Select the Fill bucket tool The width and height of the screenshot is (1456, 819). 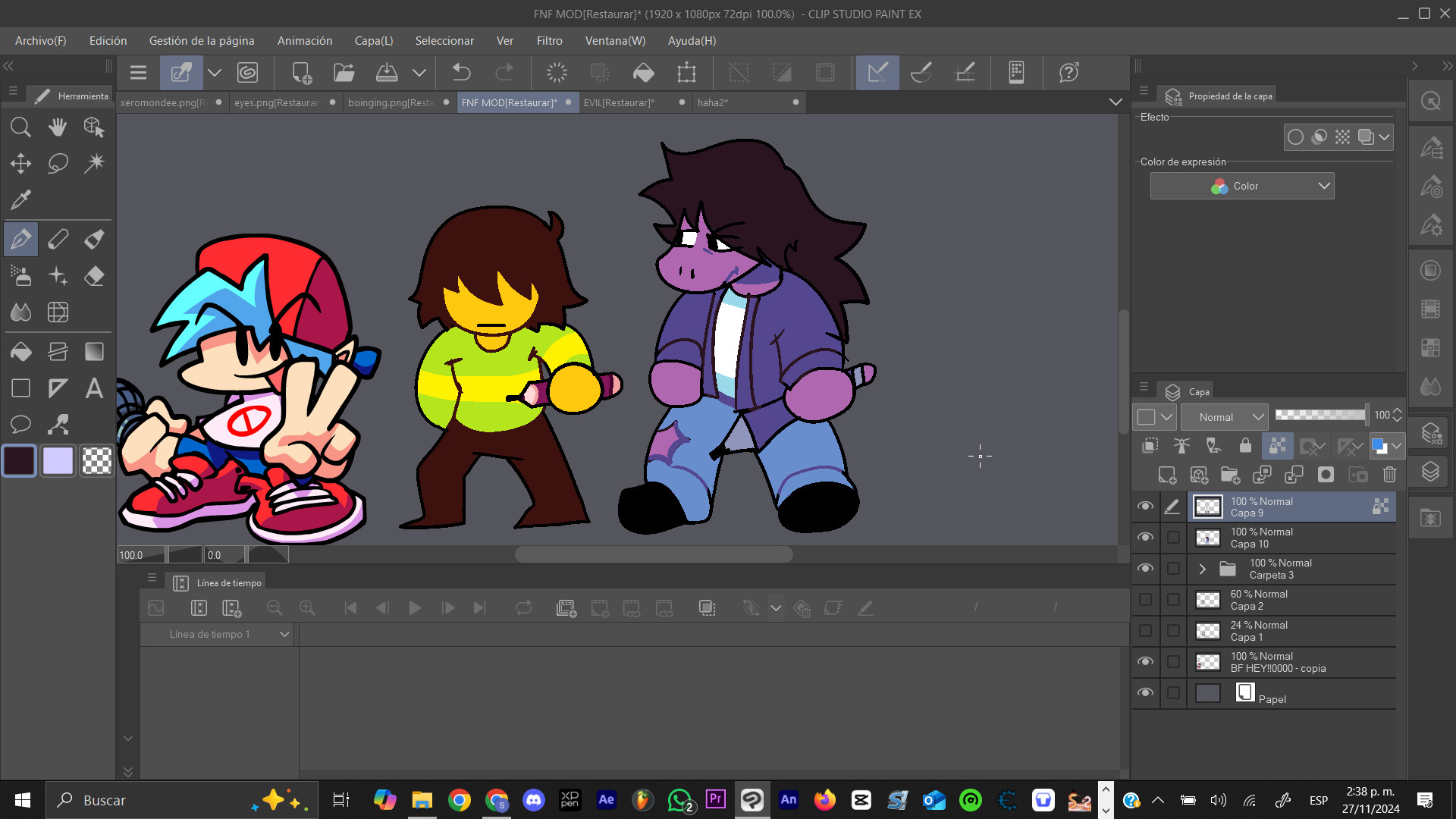click(x=20, y=351)
